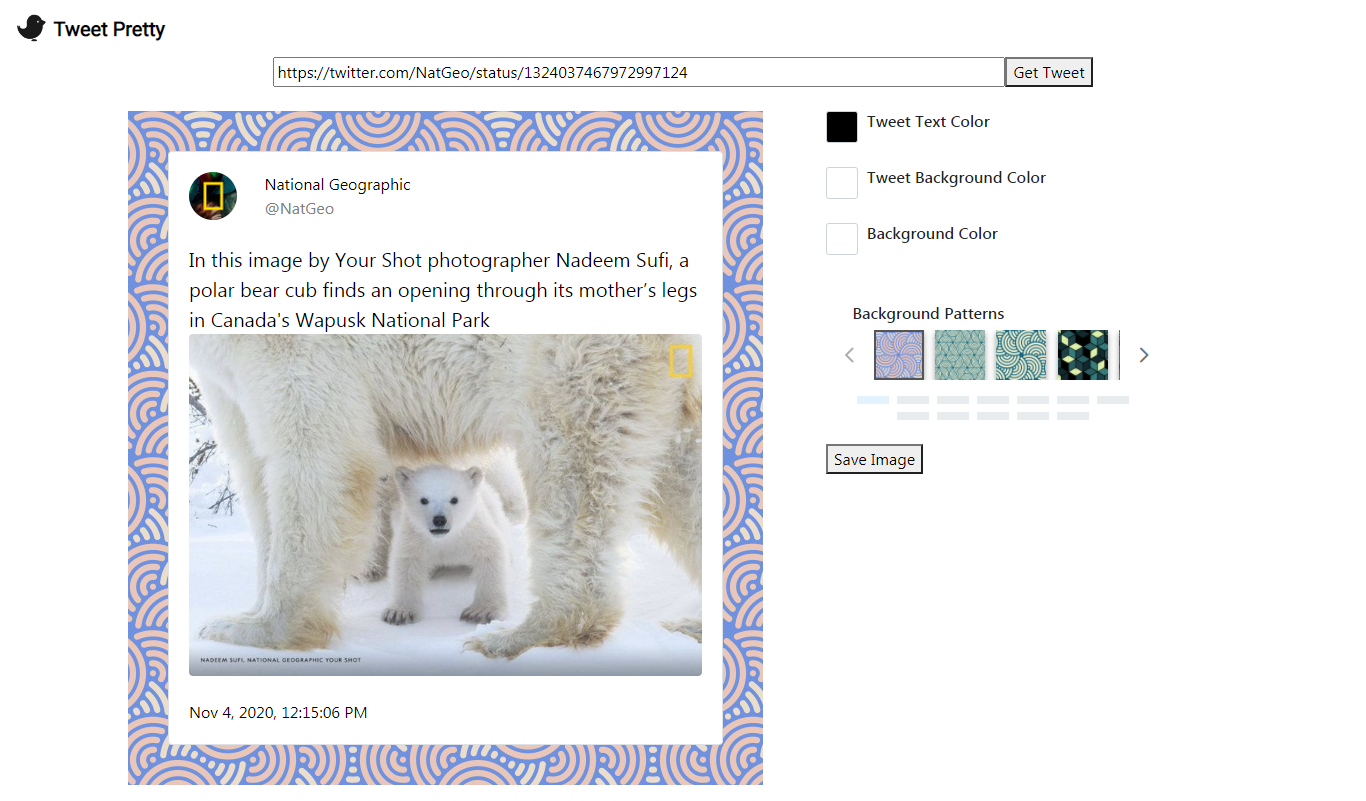Click the Tweet Pretty bird logo
This screenshot has width=1366, height=801.
point(31,28)
